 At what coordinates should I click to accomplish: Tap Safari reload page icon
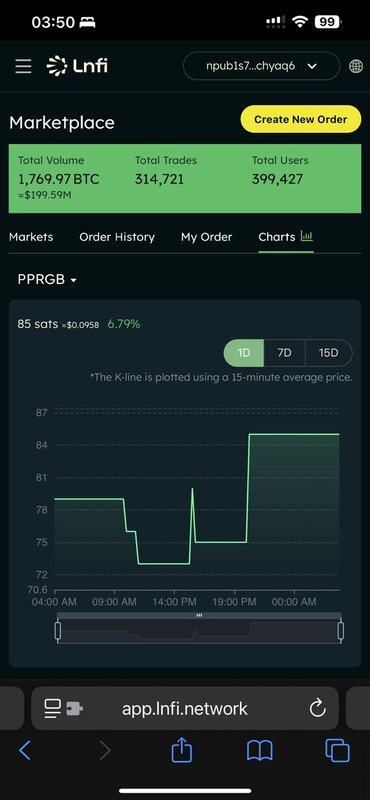[317, 708]
